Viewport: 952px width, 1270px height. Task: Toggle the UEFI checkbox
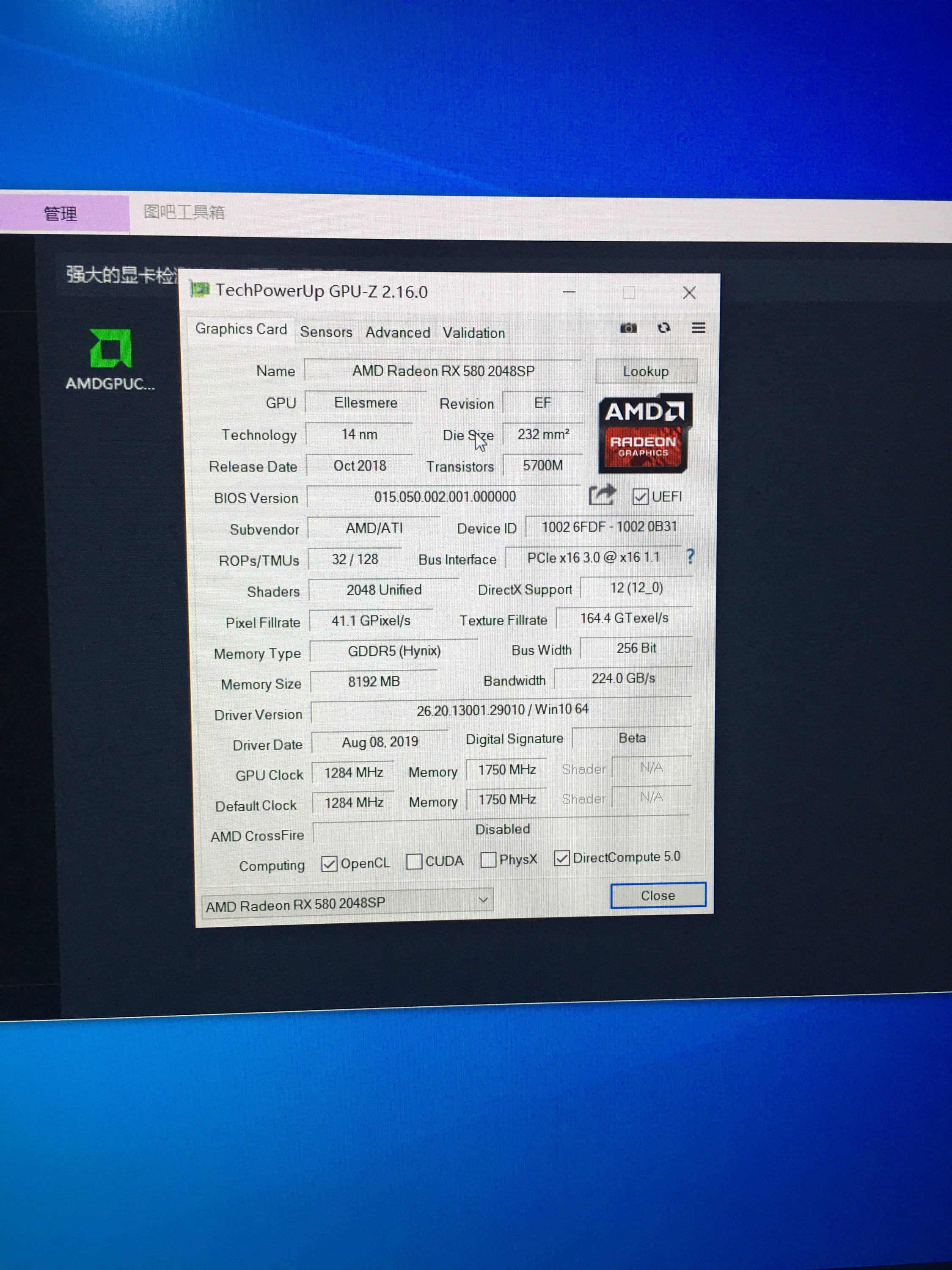(641, 497)
